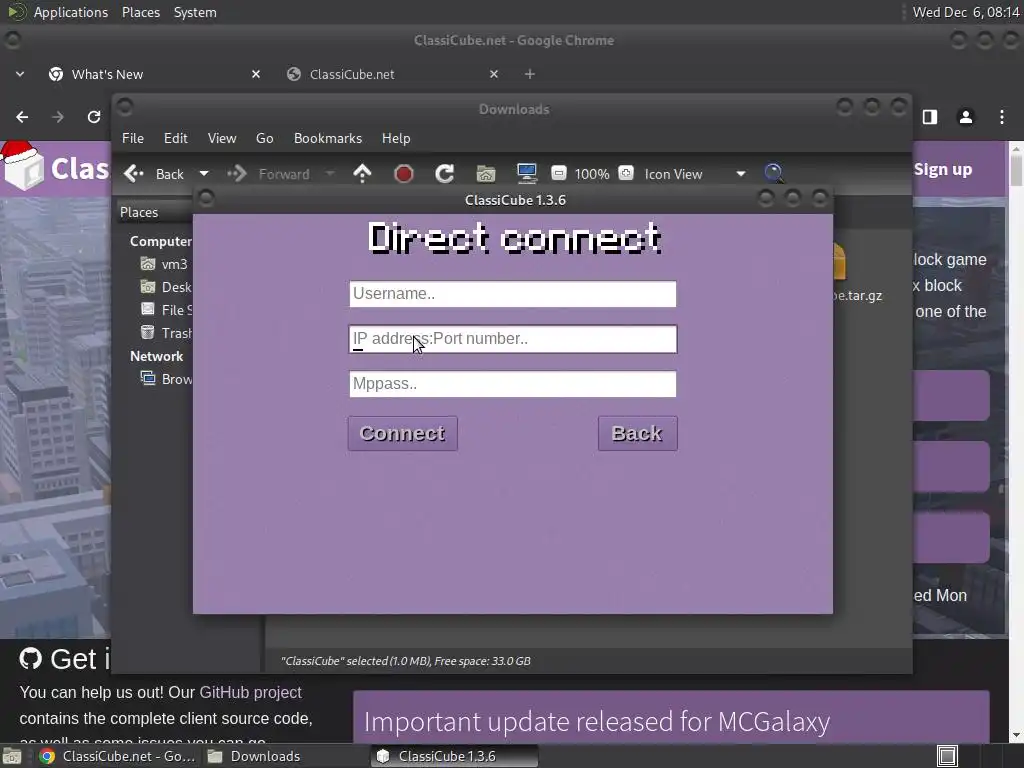This screenshot has height=768, width=1024.
Task: Open vm3 home folder in sidebar
Action: coord(166,264)
